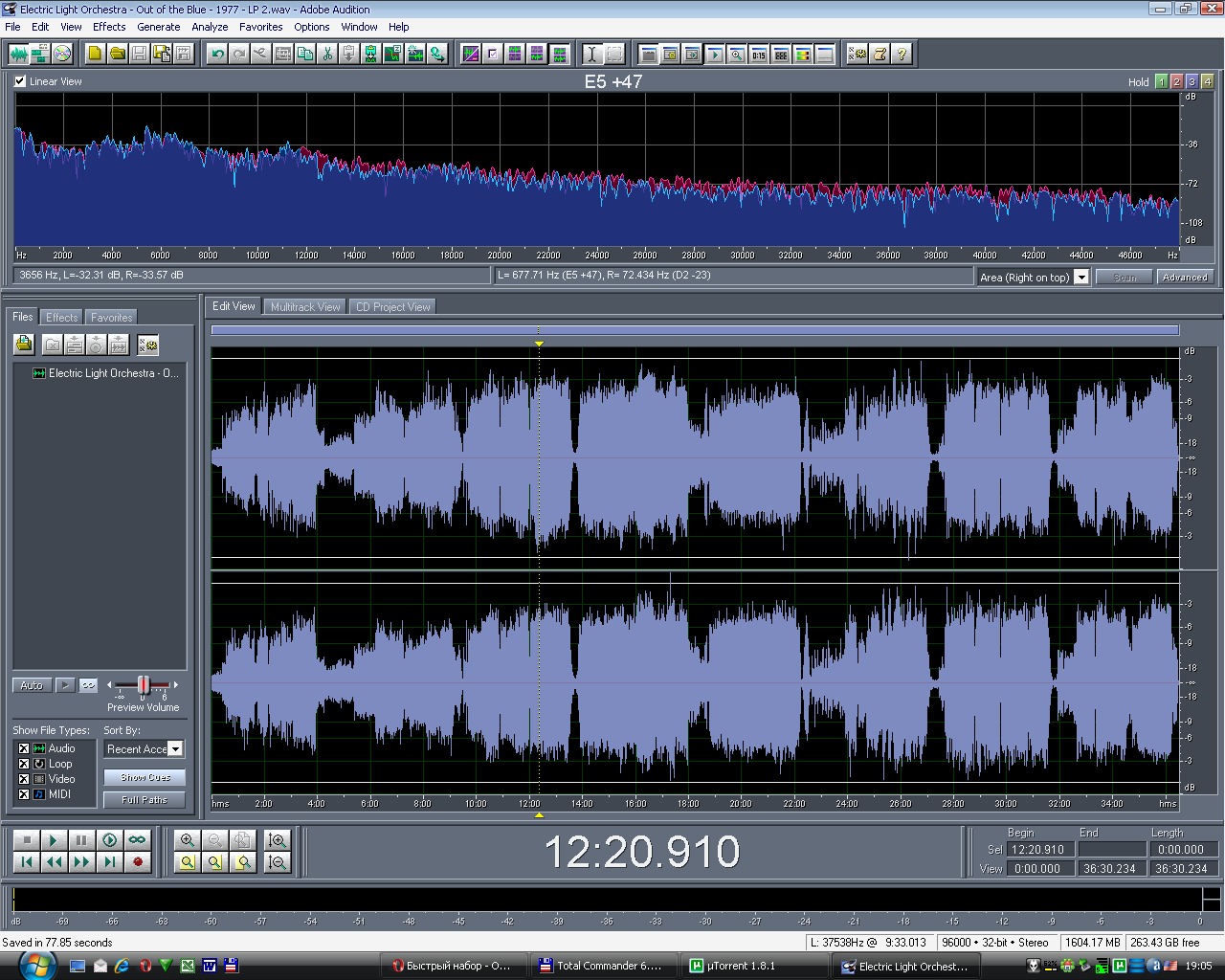The image size is (1225, 980).
Task: Open Total Commander from the taskbar
Action: [x=601, y=966]
